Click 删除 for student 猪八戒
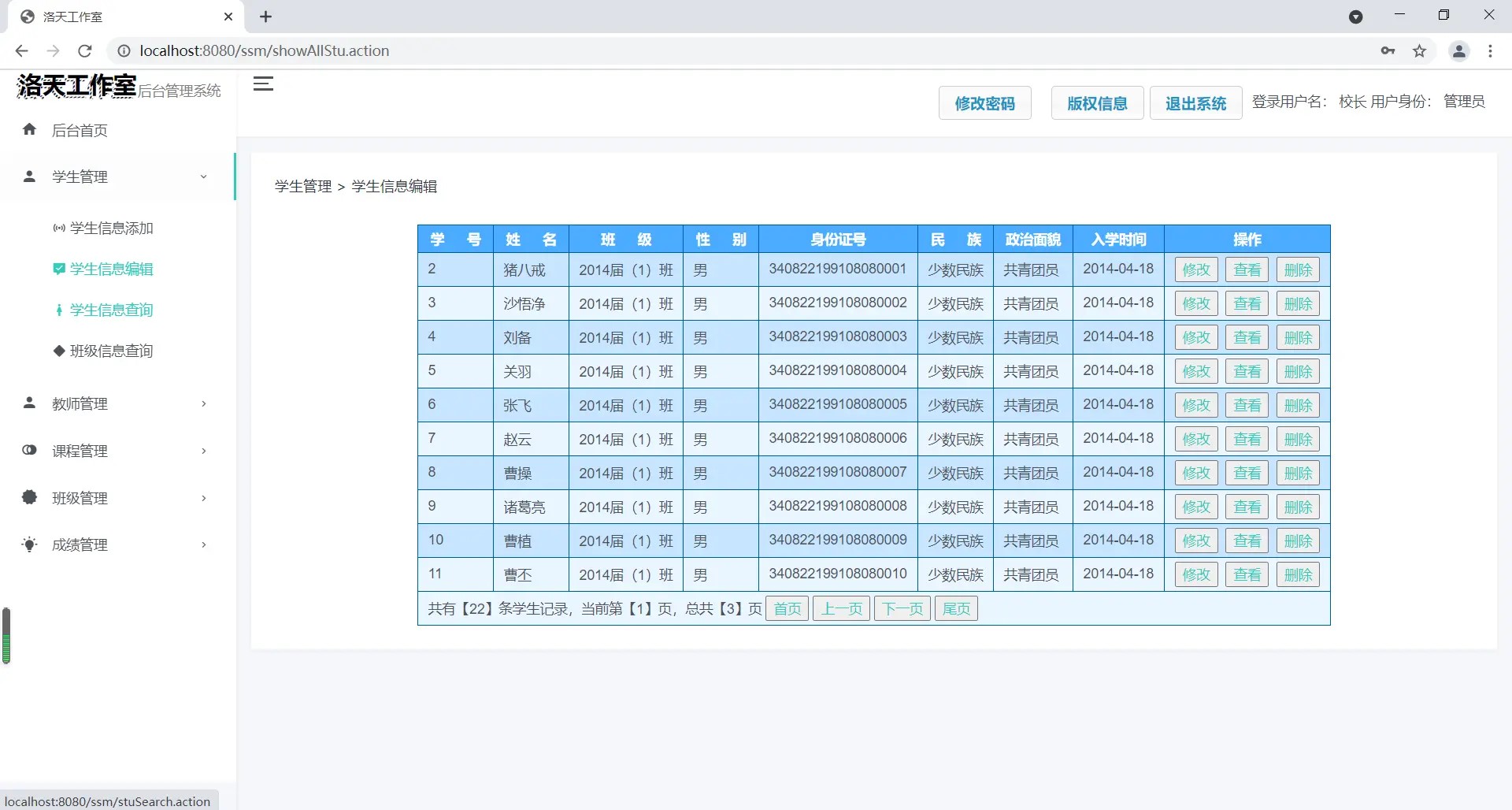The height and width of the screenshot is (810, 1512). (1297, 270)
